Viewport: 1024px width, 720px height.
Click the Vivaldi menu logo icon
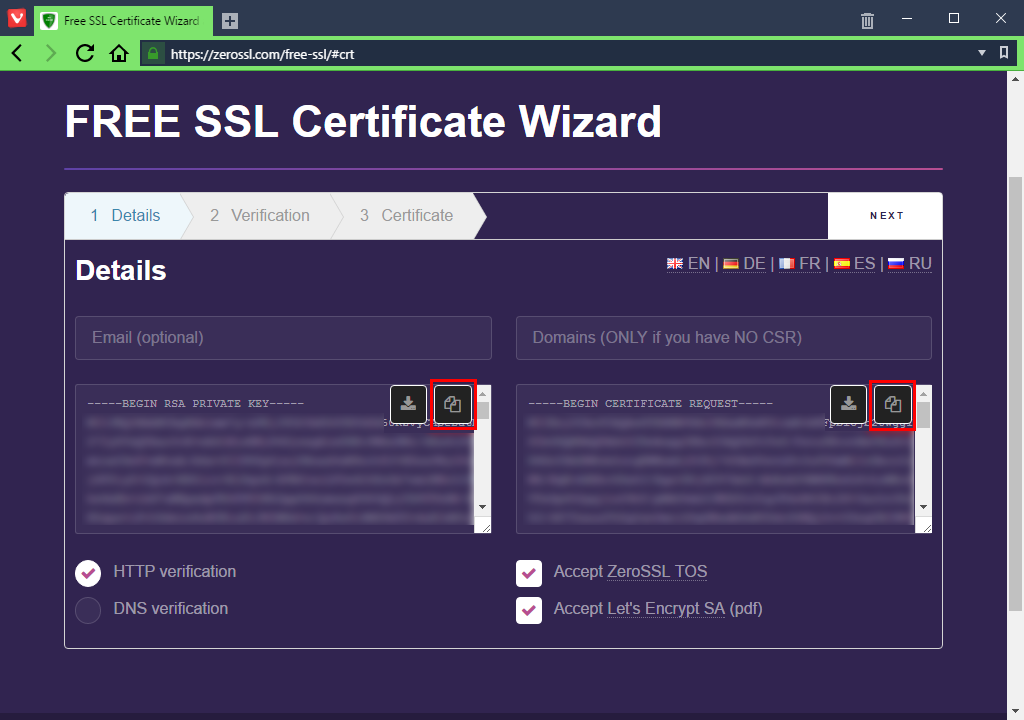(16, 17)
